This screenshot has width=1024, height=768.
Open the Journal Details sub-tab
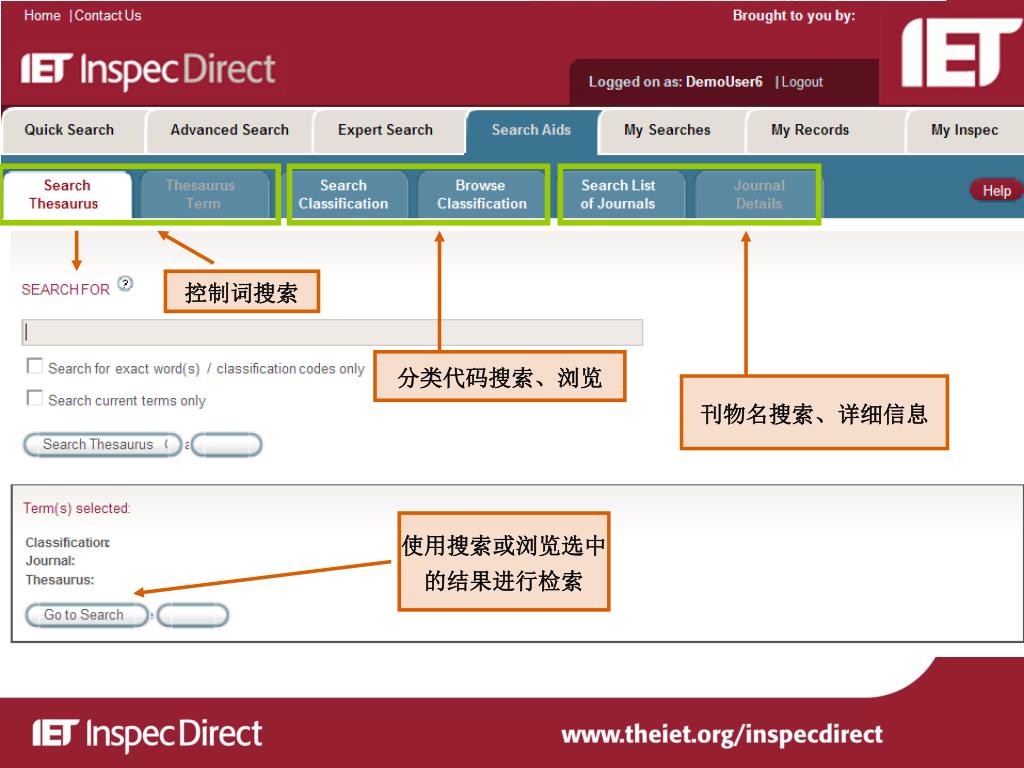pos(759,194)
